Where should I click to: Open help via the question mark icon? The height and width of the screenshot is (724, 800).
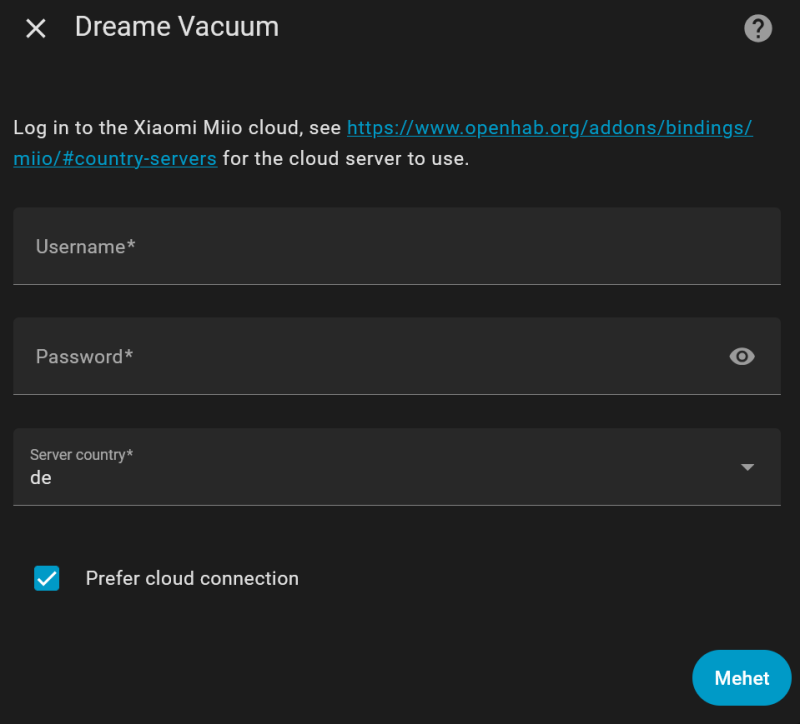coord(758,28)
